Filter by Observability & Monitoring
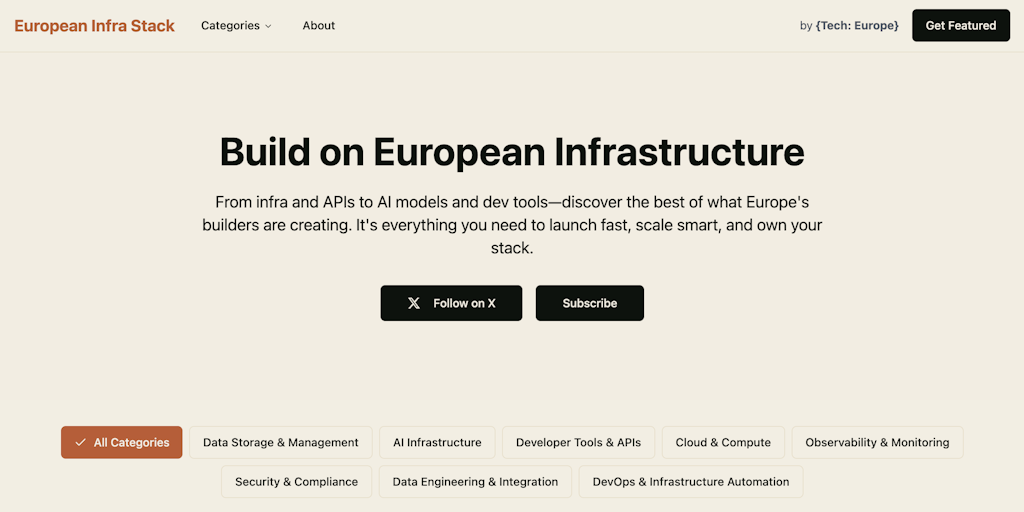 [877, 442]
